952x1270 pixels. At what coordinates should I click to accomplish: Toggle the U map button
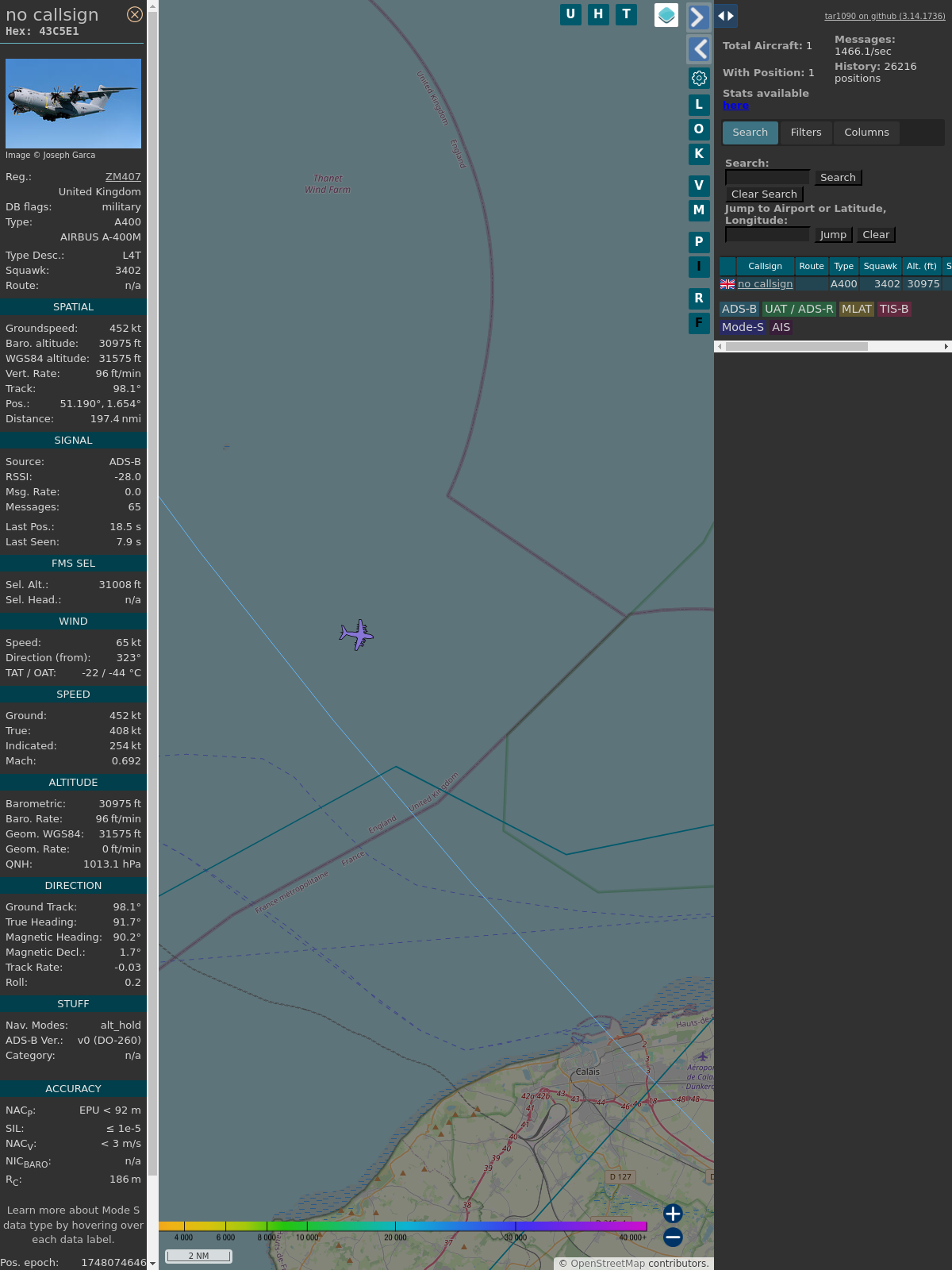tap(570, 14)
